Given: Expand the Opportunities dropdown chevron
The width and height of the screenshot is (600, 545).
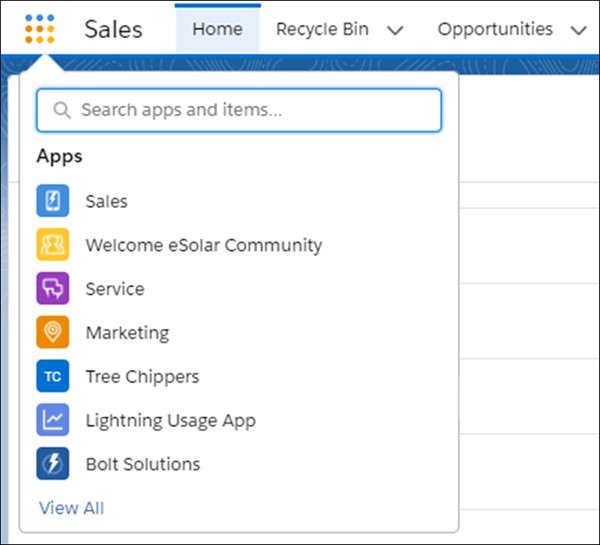Looking at the screenshot, I should (x=579, y=30).
